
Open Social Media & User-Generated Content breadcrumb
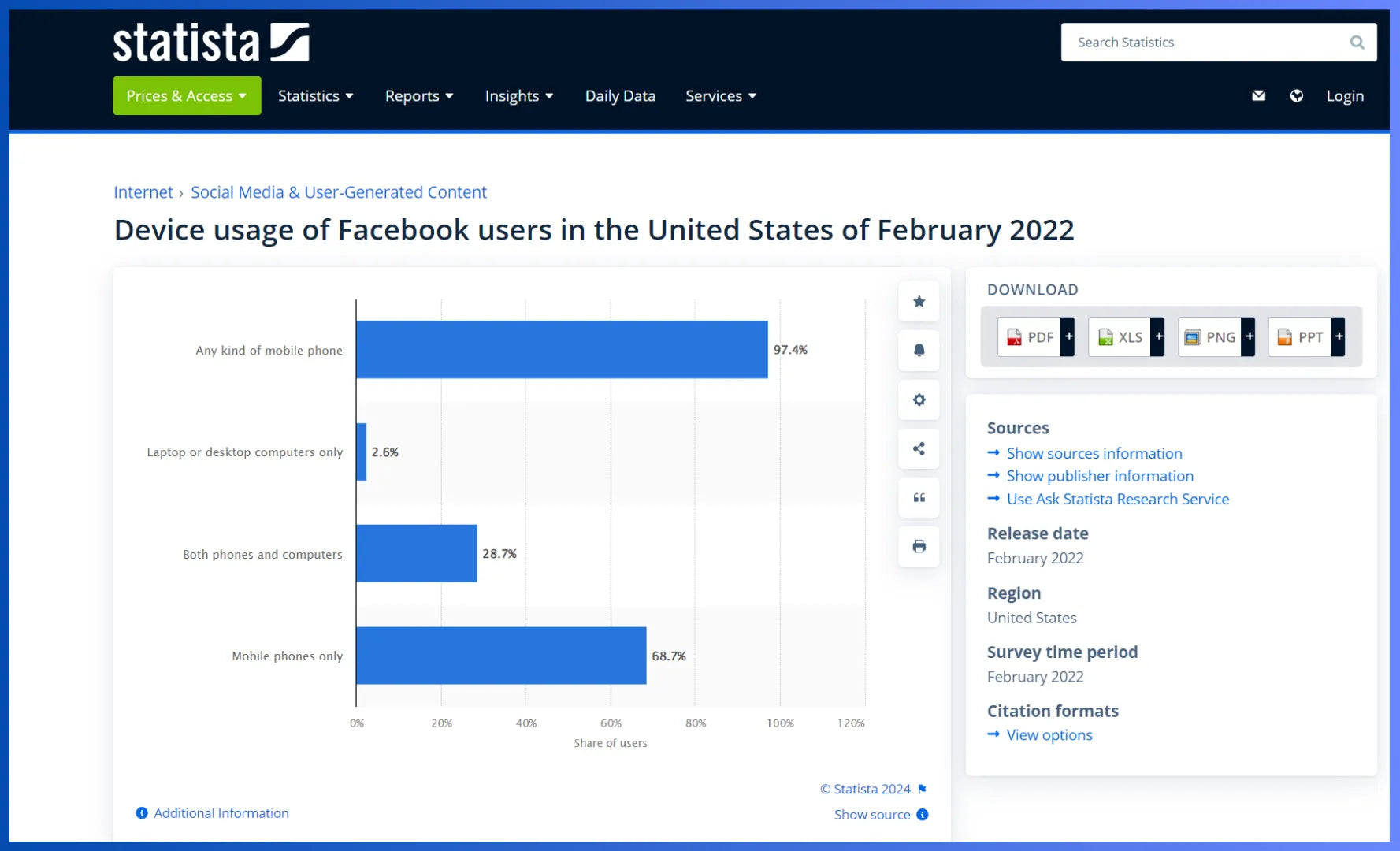[339, 192]
